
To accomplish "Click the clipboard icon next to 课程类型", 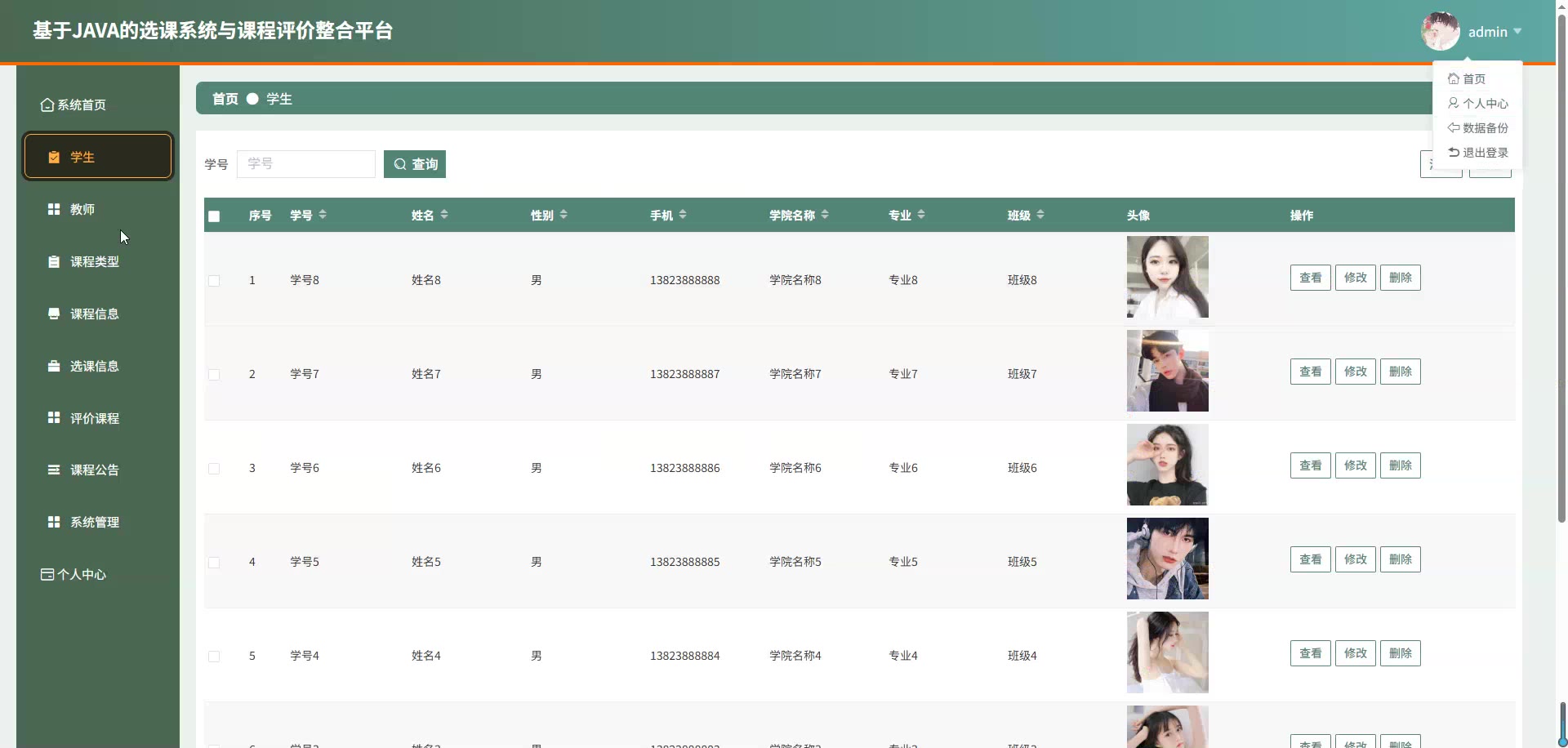I will pos(54,262).
